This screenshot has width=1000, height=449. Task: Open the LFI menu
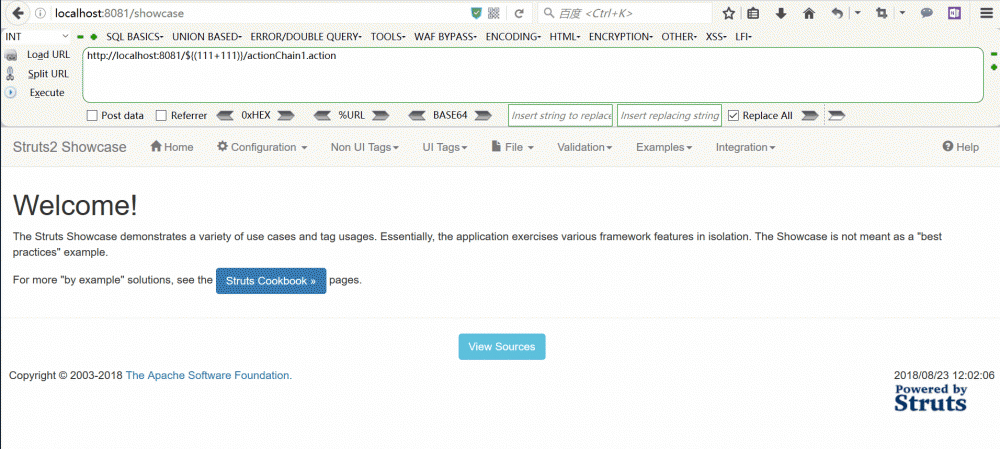(x=744, y=37)
